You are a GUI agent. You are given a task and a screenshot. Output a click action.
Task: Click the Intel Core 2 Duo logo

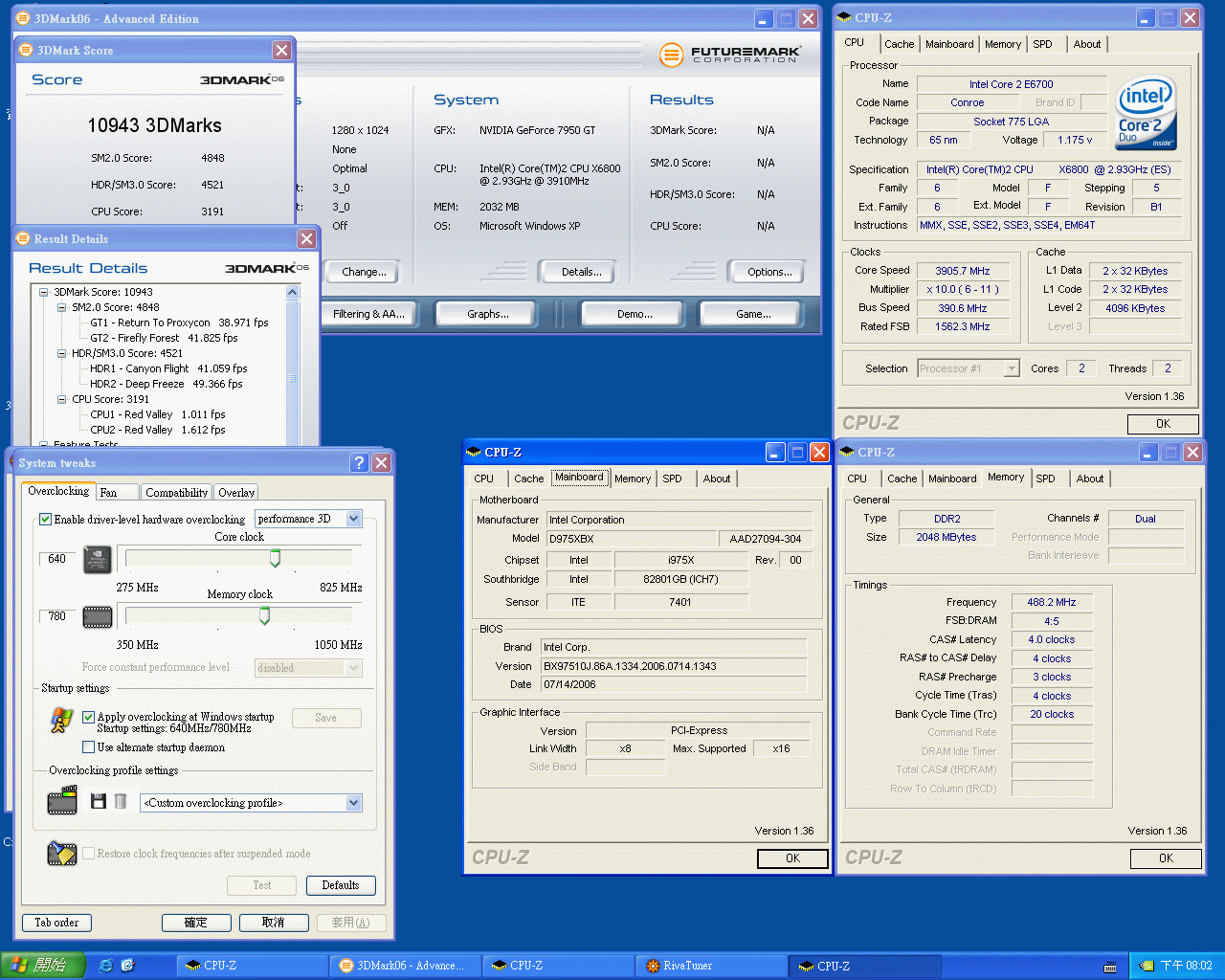coord(1146,112)
